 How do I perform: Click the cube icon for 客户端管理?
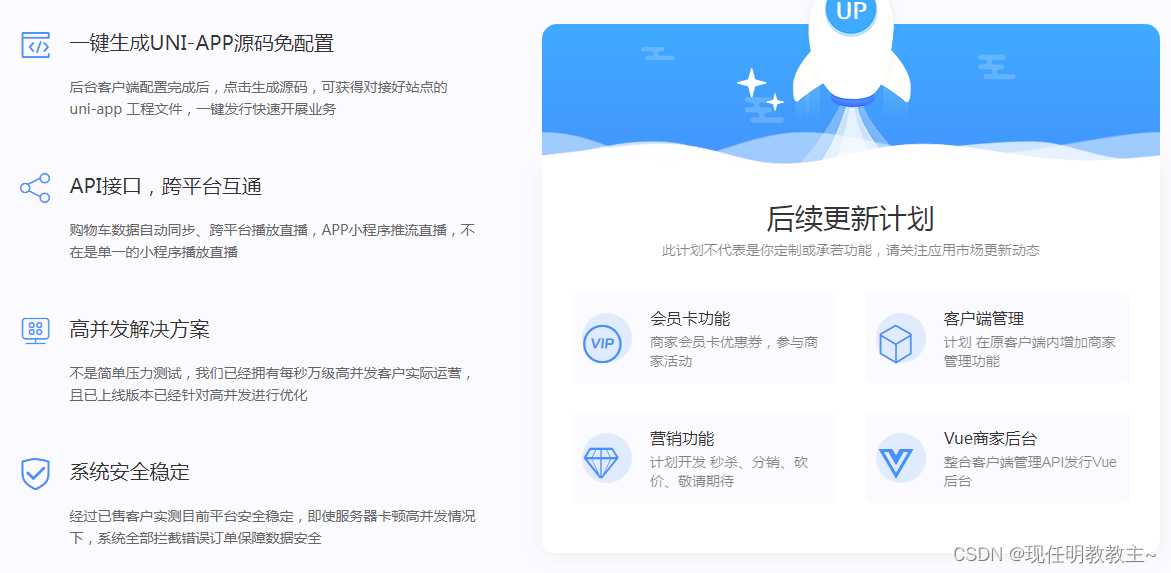point(895,344)
